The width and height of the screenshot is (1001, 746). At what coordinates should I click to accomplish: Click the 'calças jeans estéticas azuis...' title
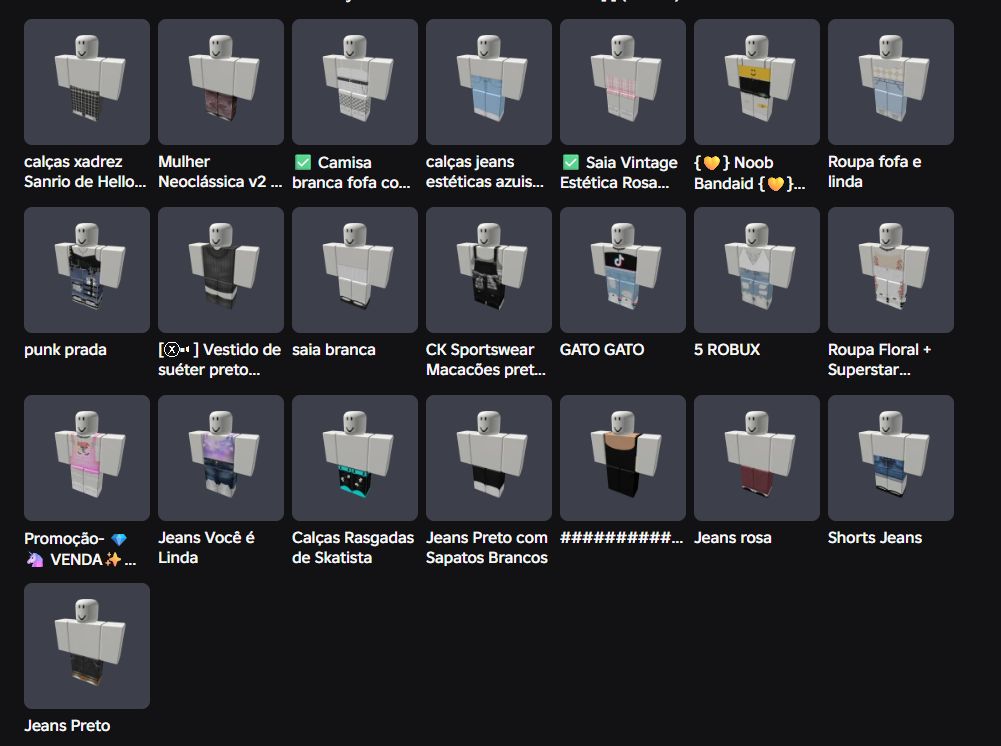tap(485, 172)
